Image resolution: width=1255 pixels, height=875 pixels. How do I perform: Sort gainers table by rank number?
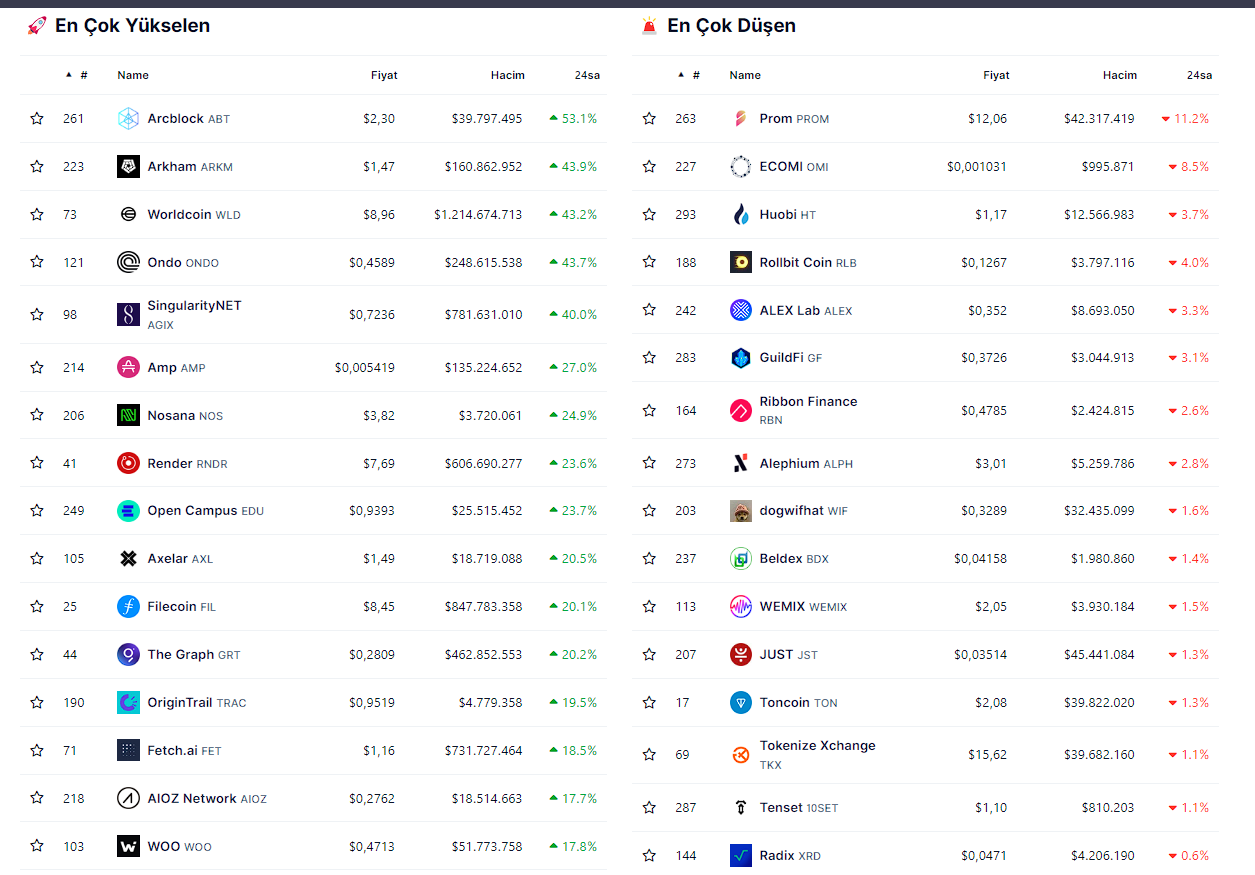[83, 75]
